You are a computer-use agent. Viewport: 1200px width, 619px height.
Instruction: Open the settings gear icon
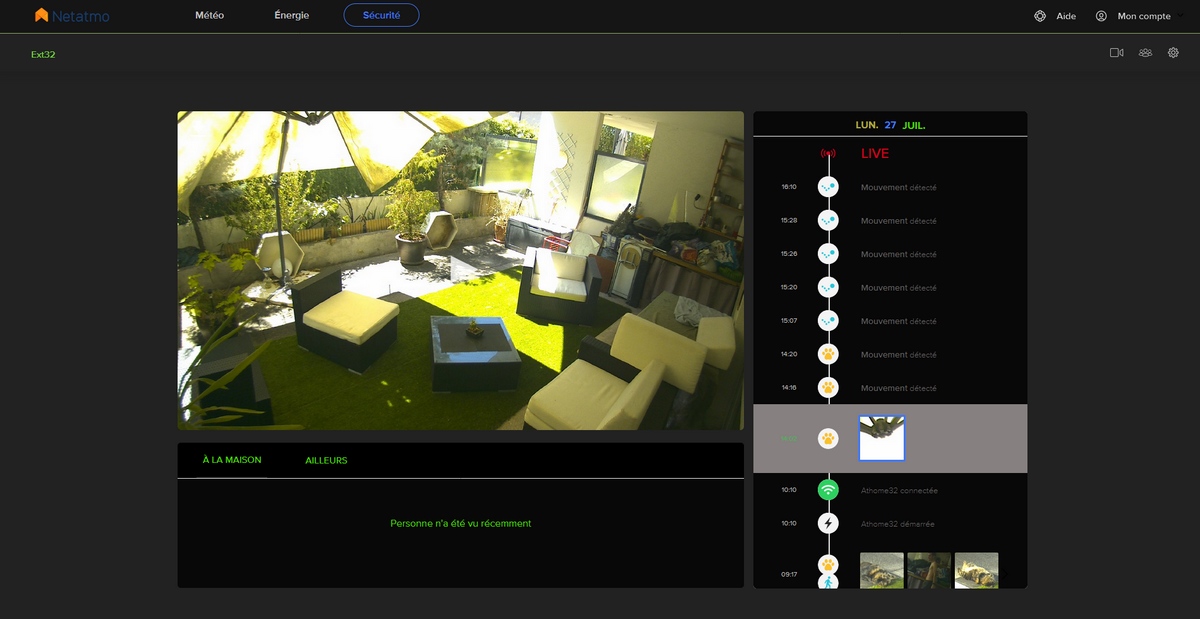pyautogui.click(x=1174, y=53)
